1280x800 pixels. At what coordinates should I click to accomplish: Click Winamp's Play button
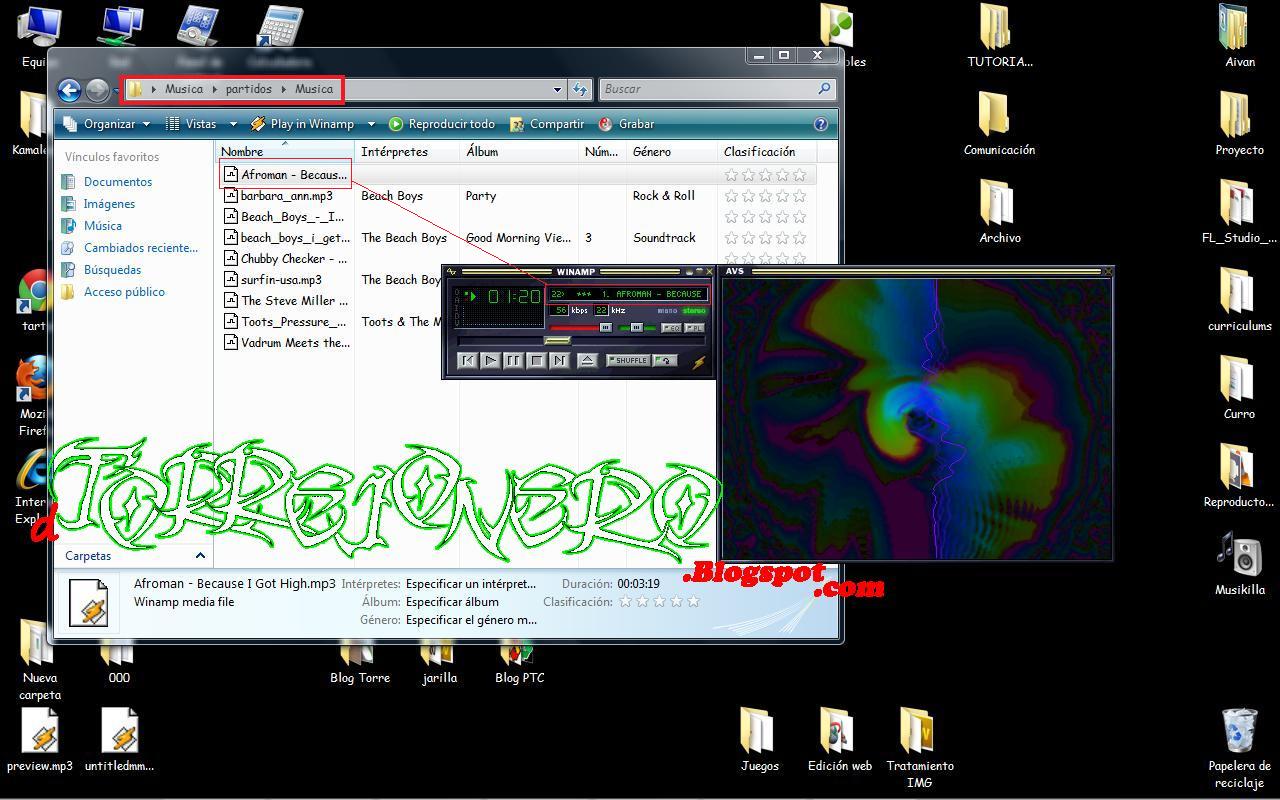click(x=490, y=361)
